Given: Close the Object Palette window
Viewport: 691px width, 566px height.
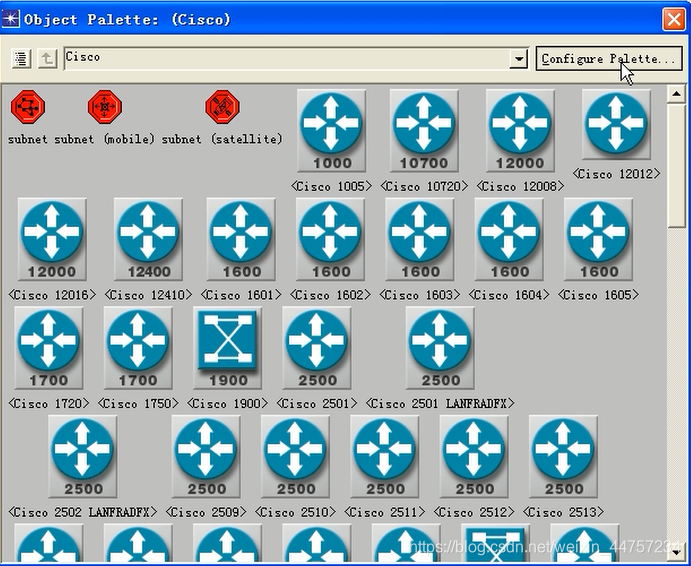Looking at the screenshot, I should [x=674, y=19].
